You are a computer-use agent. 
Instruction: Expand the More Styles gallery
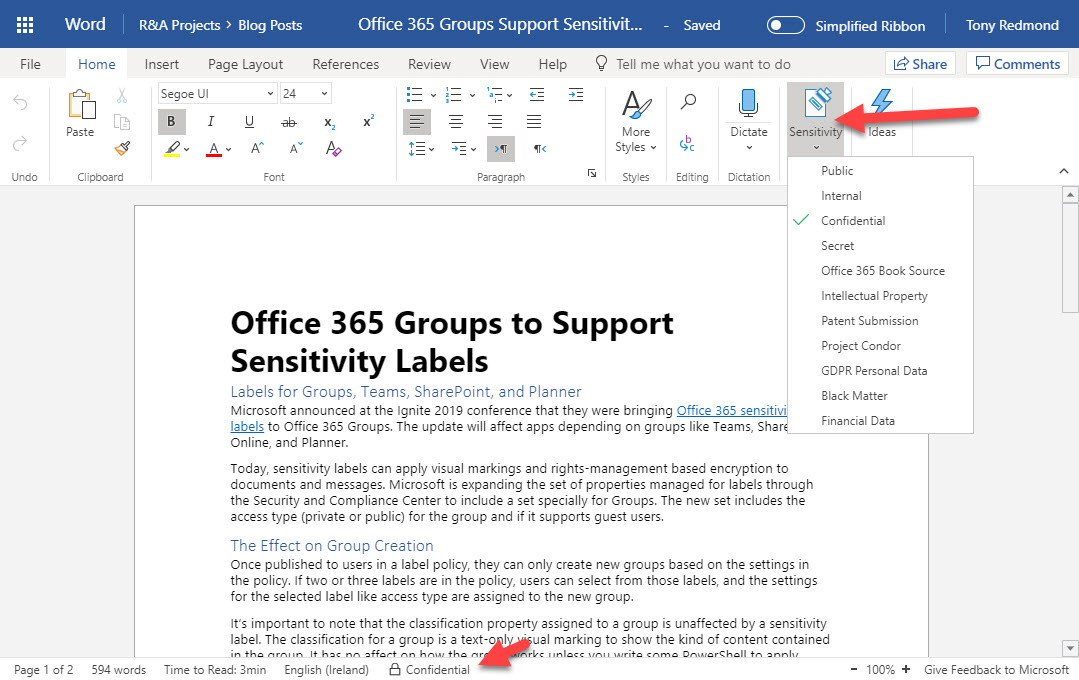[x=636, y=120]
